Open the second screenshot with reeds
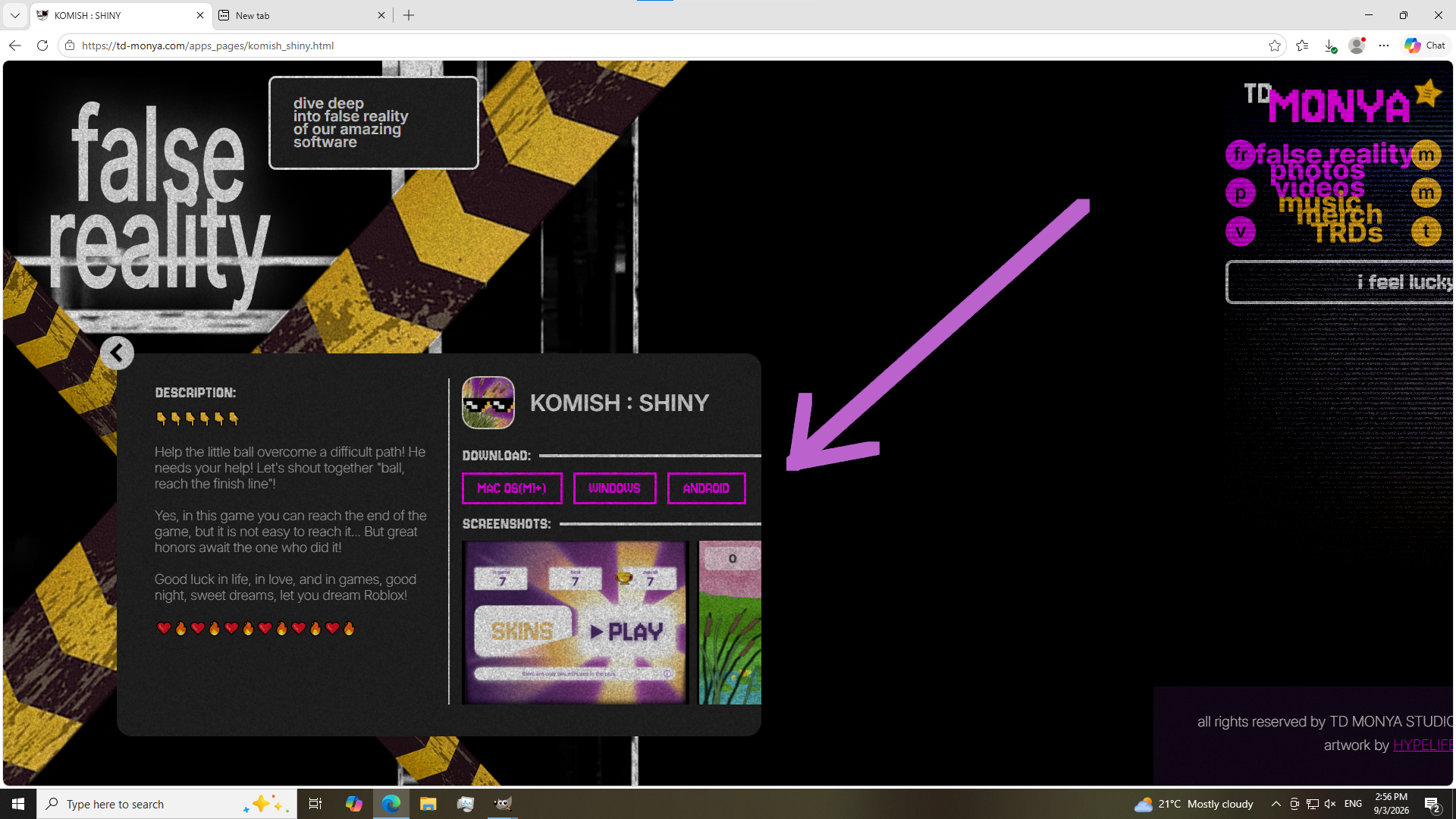 [x=730, y=623]
